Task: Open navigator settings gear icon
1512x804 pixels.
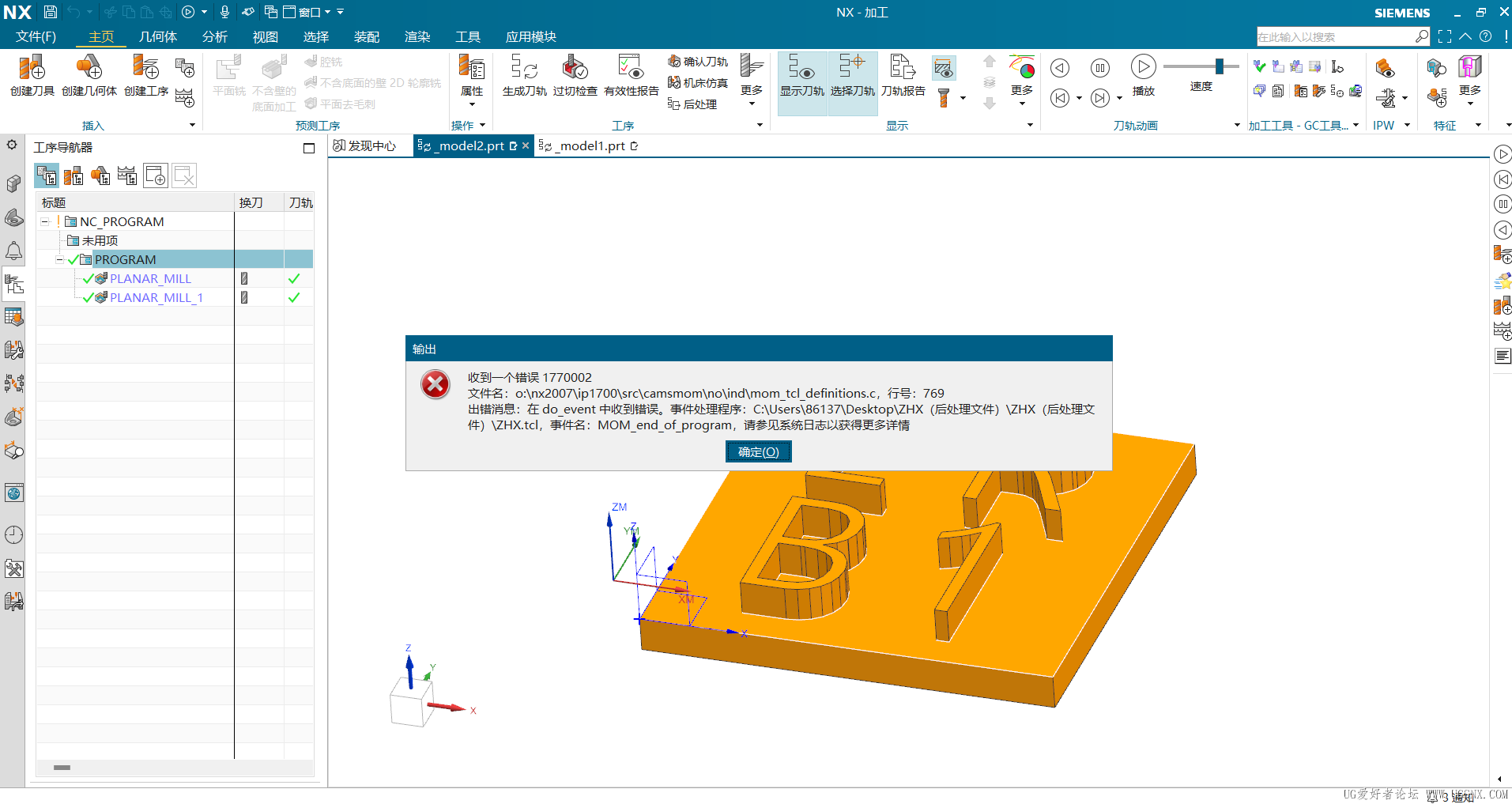Action: point(12,145)
